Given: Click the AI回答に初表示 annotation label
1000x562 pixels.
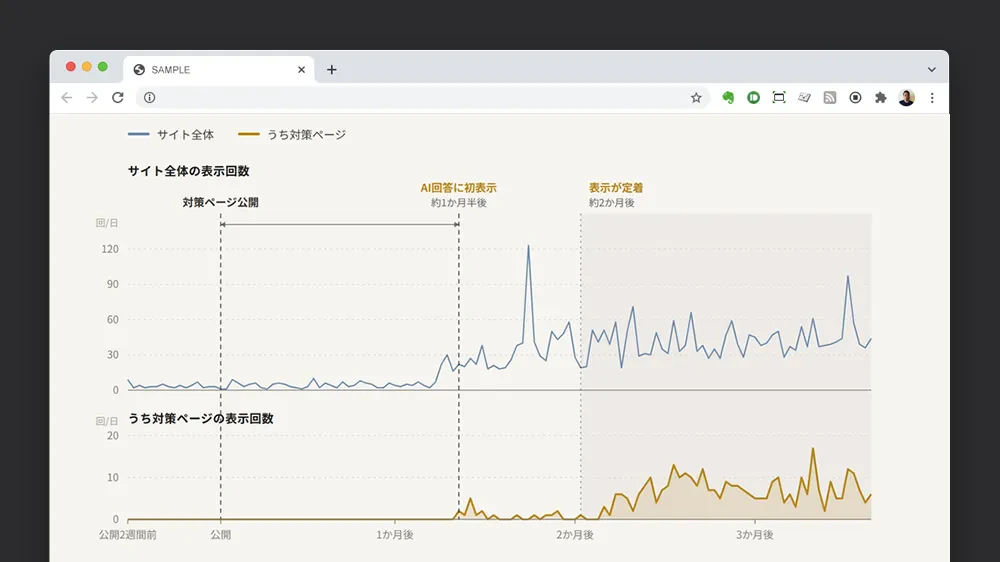Looking at the screenshot, I should point(459,188).
